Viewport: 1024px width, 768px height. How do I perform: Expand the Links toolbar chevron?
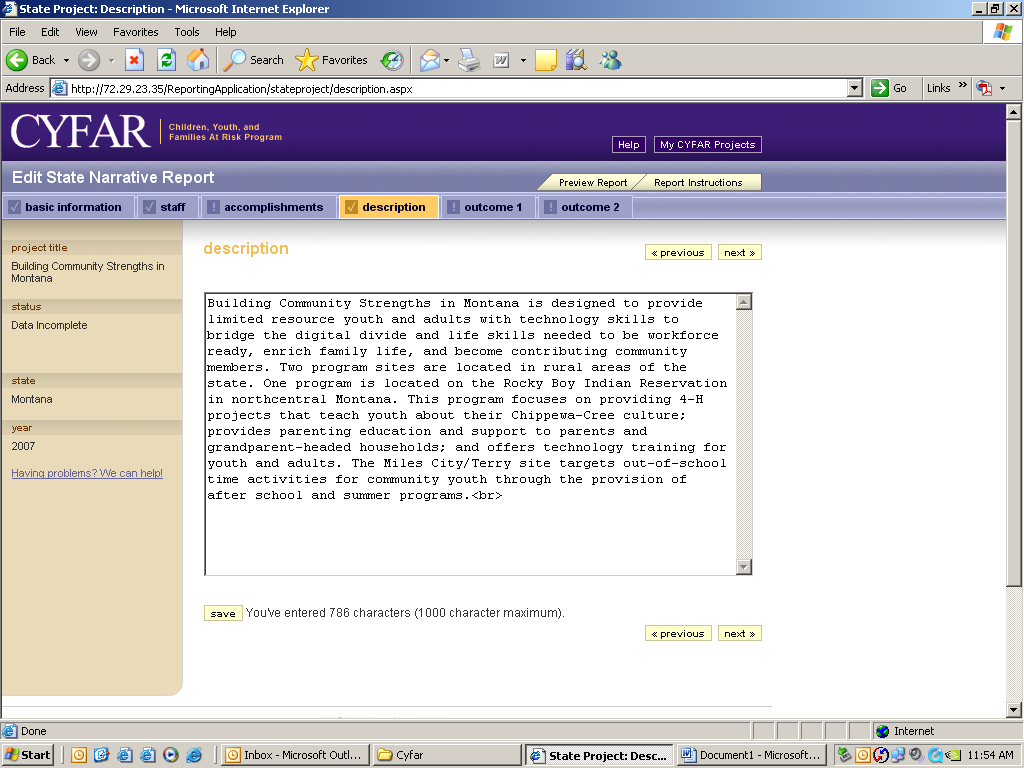[x=963, y=85]
